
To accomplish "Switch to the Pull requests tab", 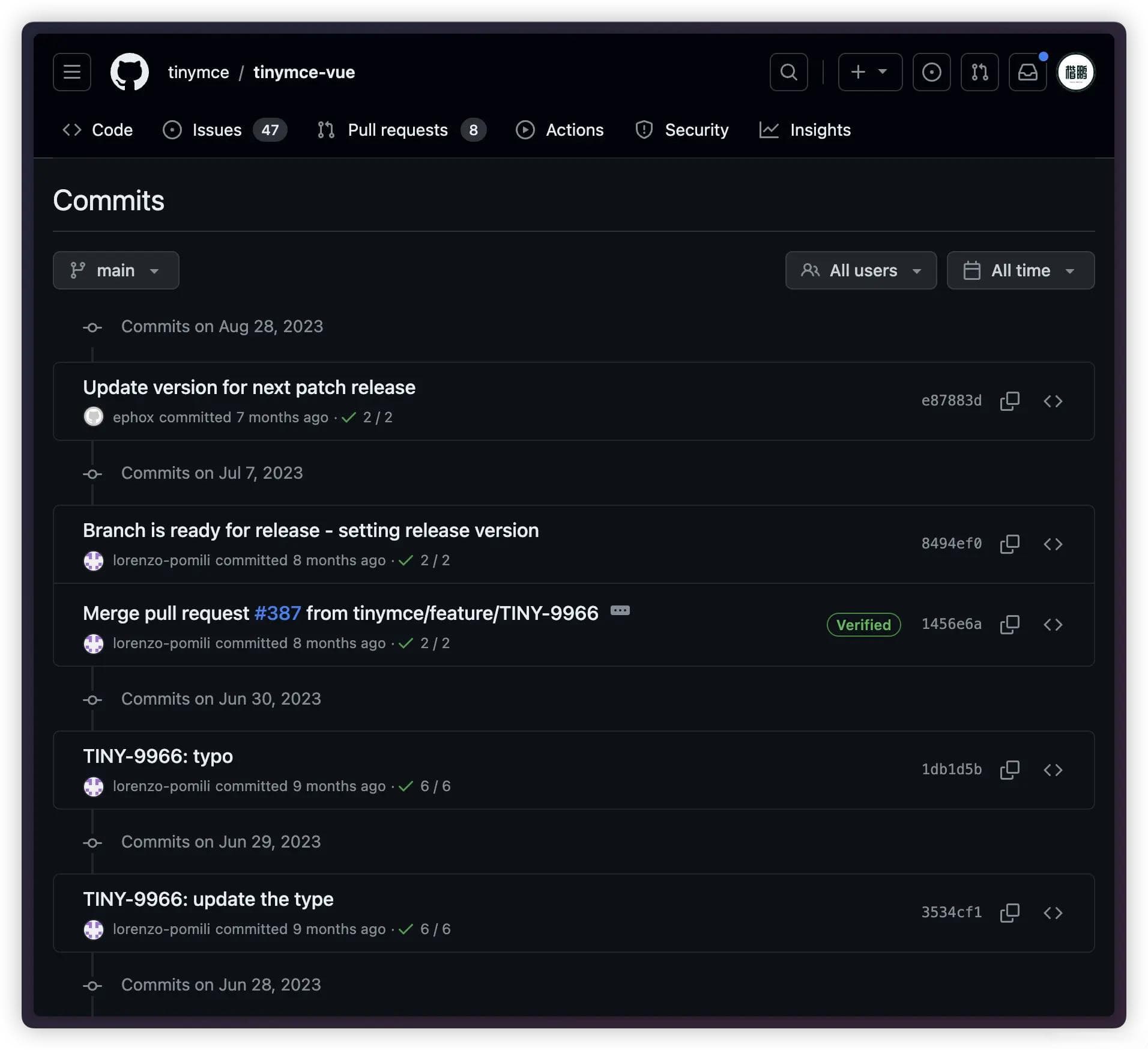I will coord(402,130).
